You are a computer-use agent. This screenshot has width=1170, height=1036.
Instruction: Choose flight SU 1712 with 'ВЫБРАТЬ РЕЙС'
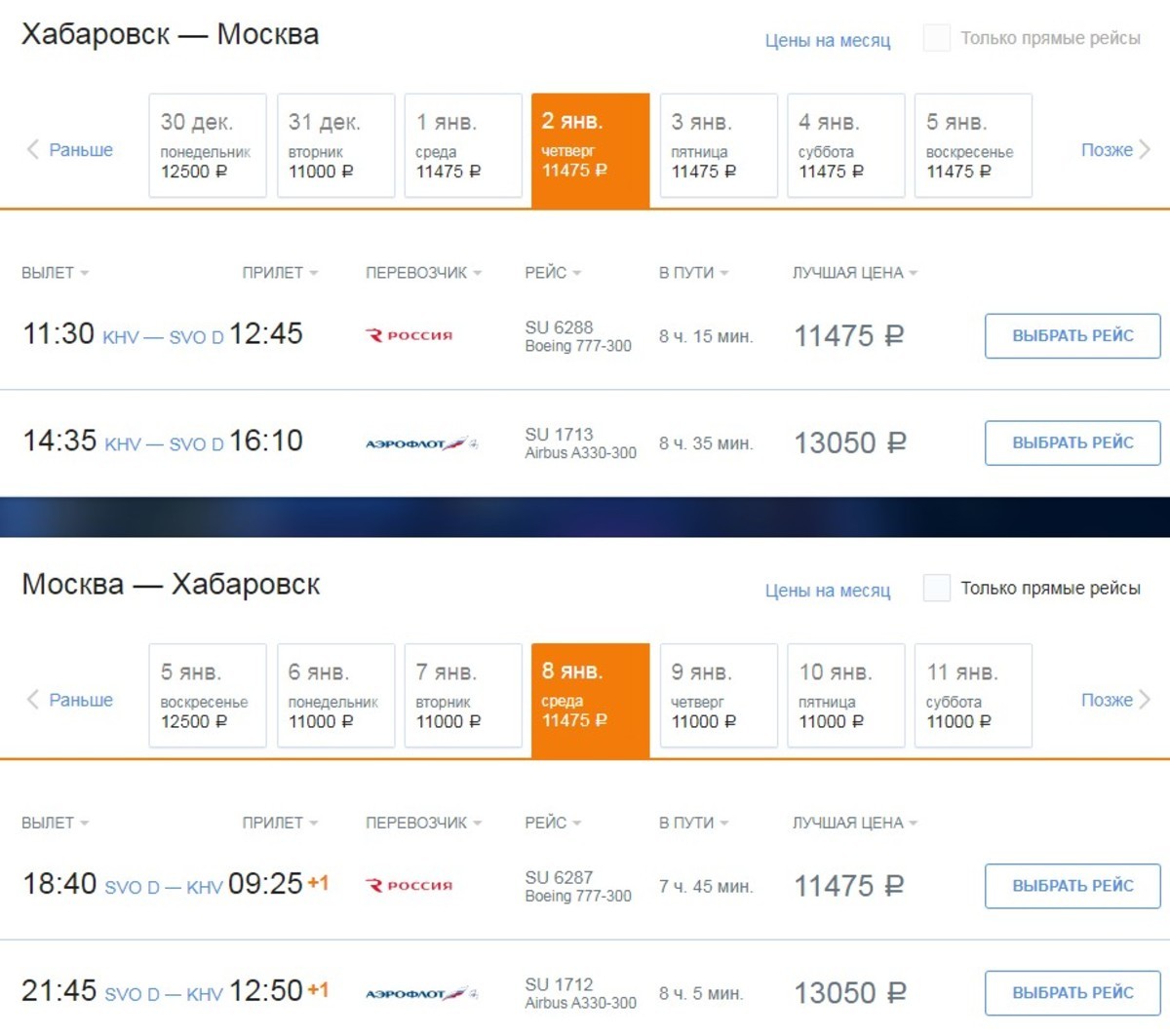point(1072,993)
